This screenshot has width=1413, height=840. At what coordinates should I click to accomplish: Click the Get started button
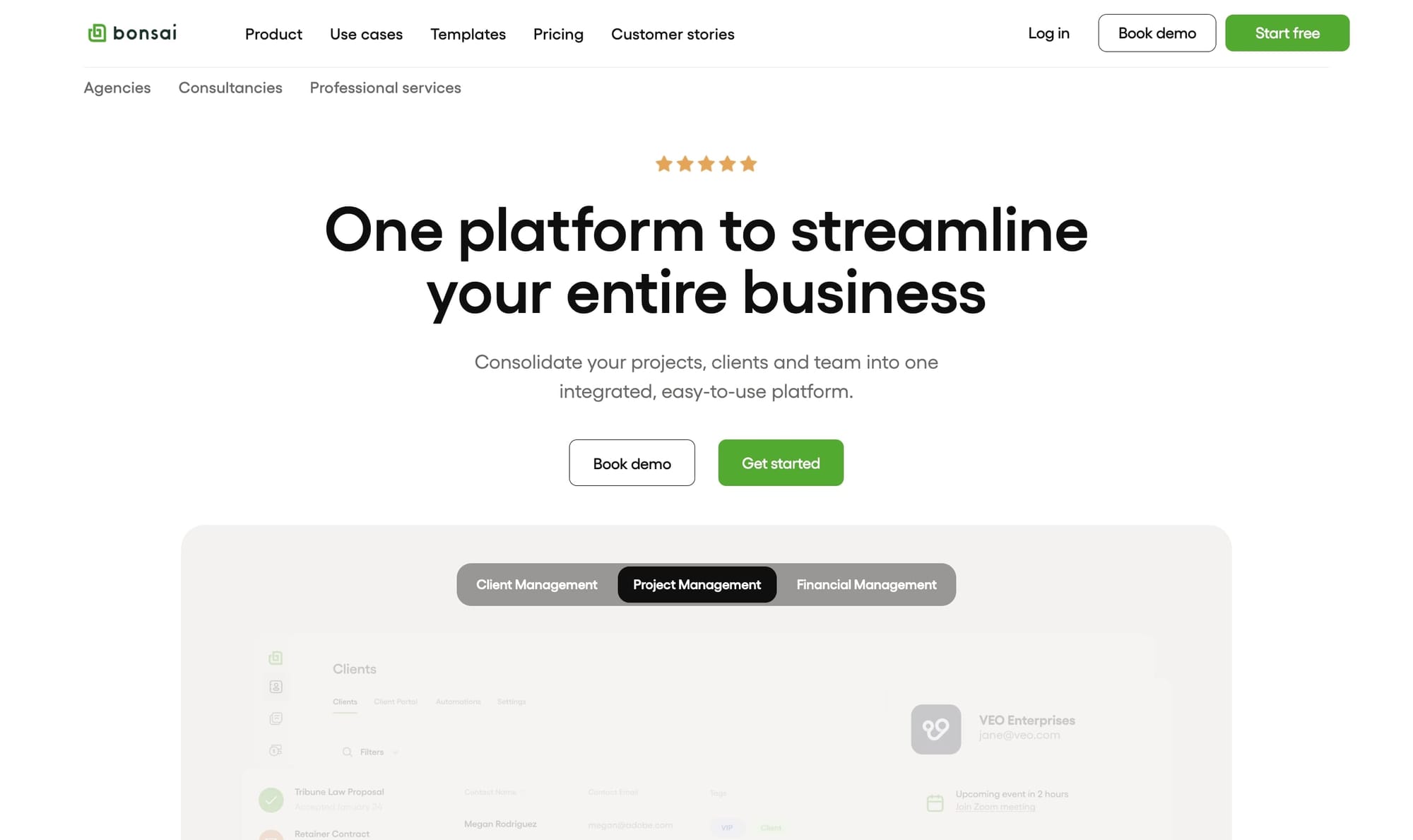point(781,462)
